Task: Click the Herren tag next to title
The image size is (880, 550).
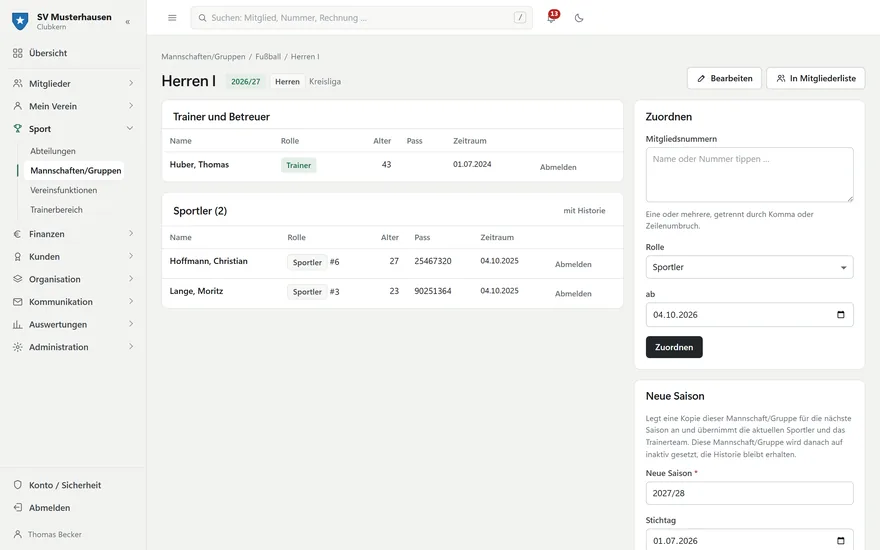Action: click(287, 81)
